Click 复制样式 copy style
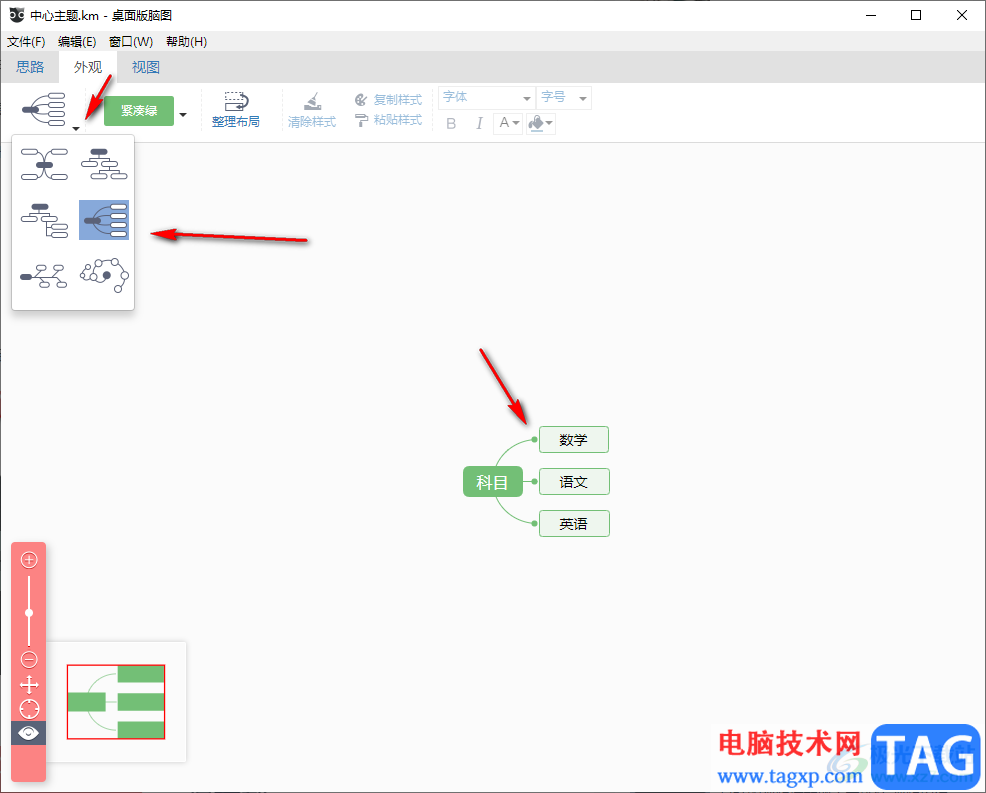This screenshot has height=793, width=986. pyautogui.click(x=389, y=100)
